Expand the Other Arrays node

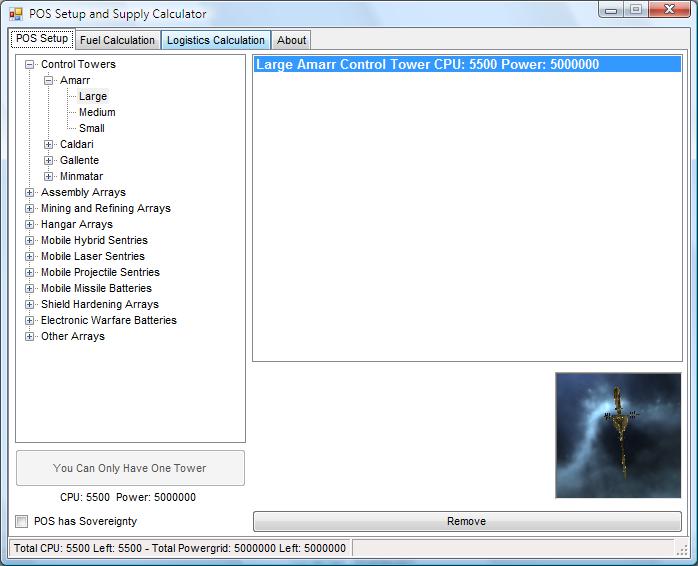29,337
